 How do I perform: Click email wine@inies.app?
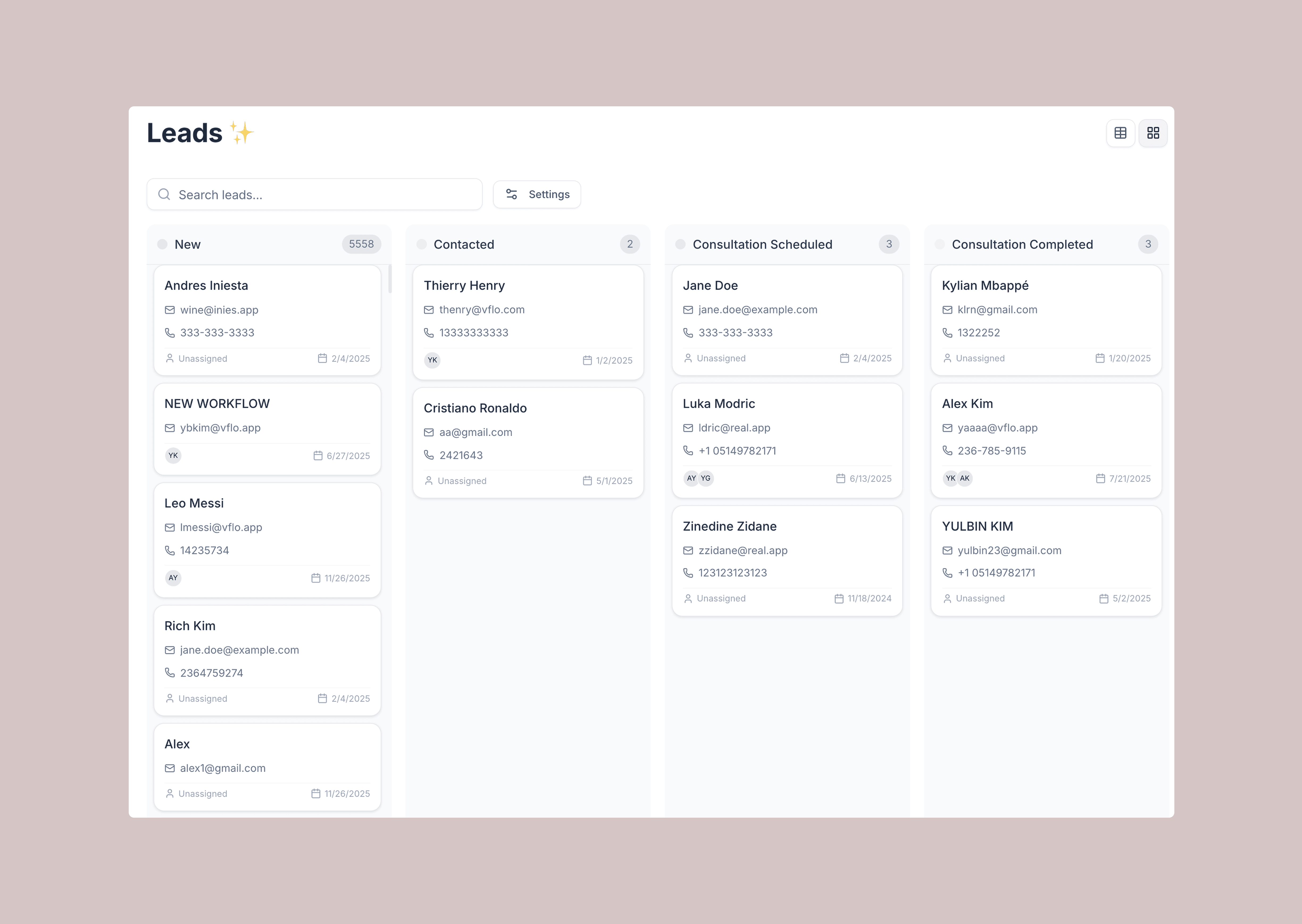point(219,310)
